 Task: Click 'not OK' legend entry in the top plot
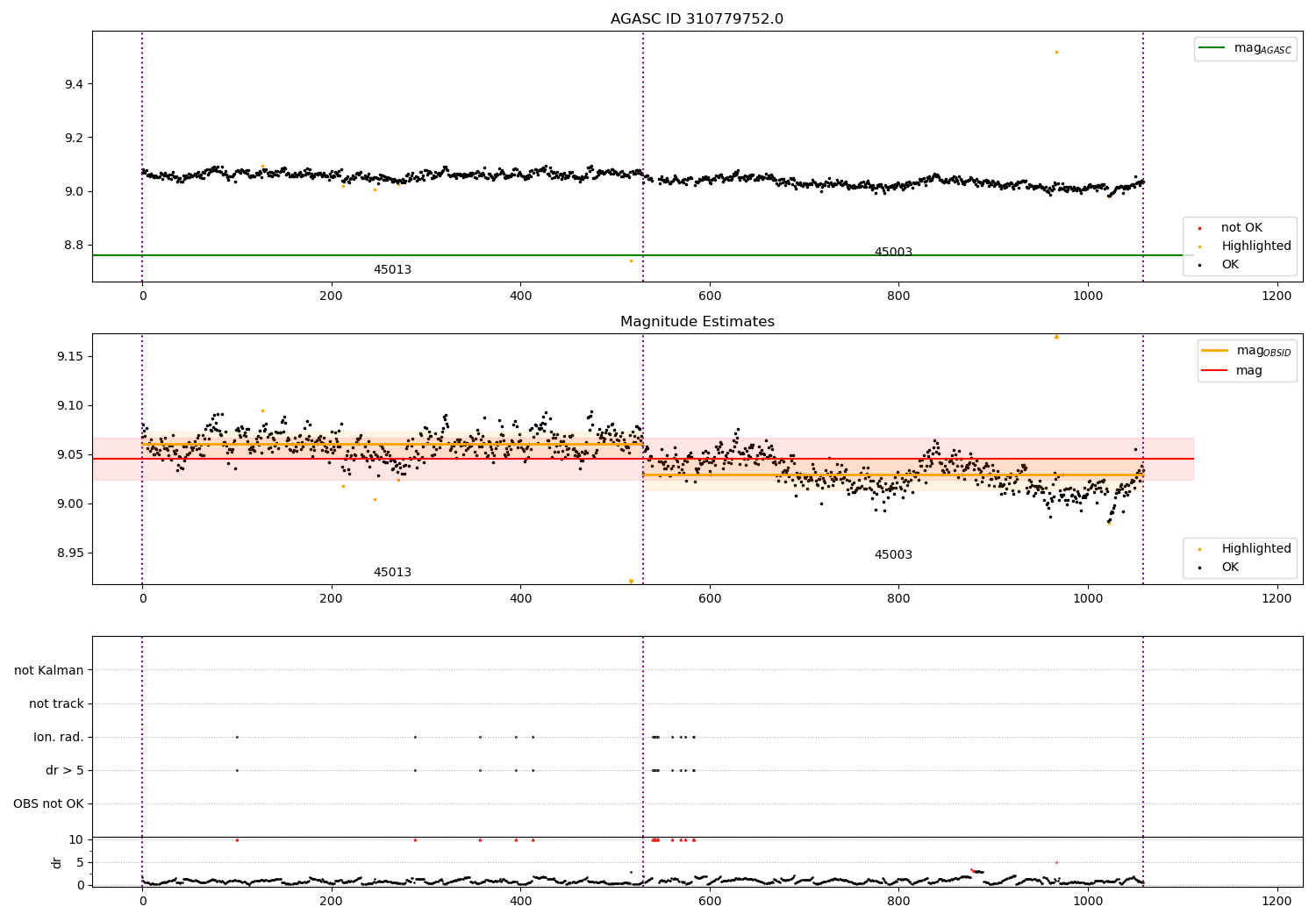(x=1241, y=228)
